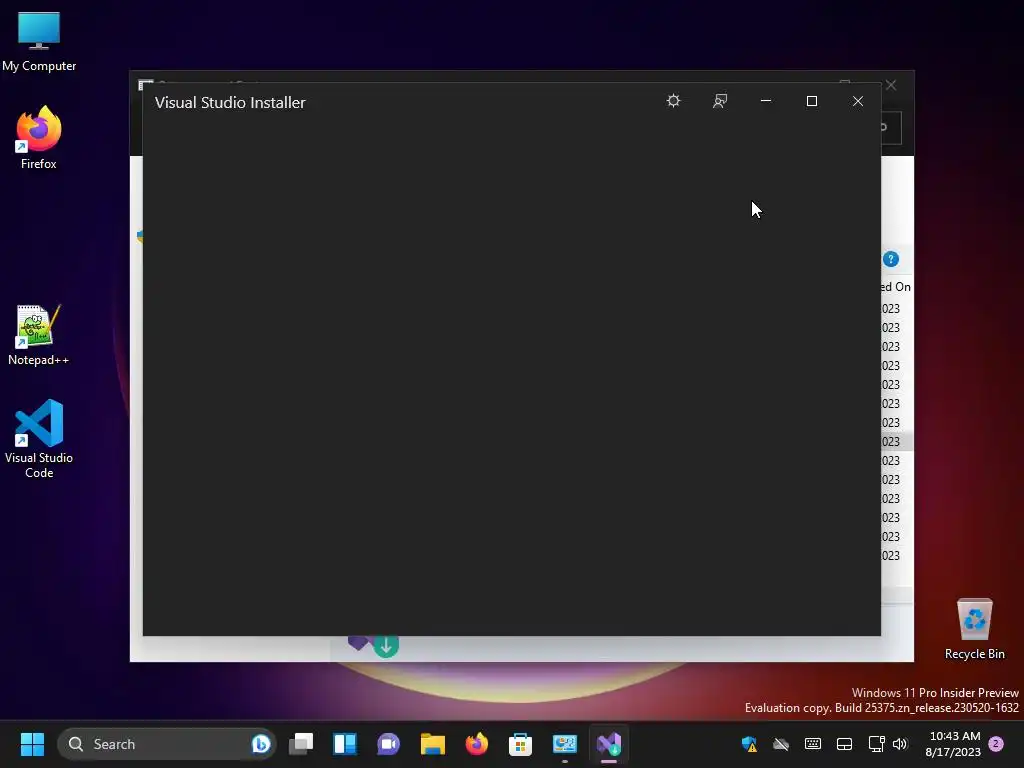Launch Firefox from the taskbar
The height and width of the screenshot is (768, 1024).
477,744
